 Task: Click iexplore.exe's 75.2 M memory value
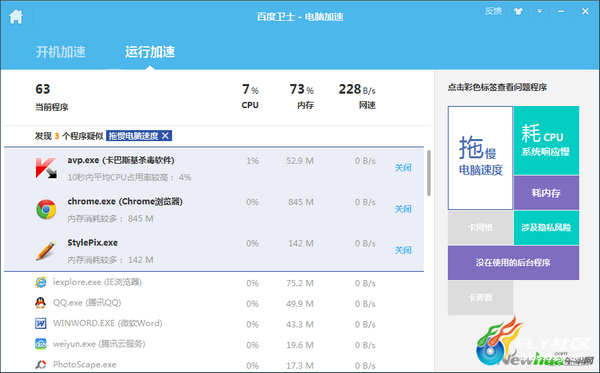300,283
